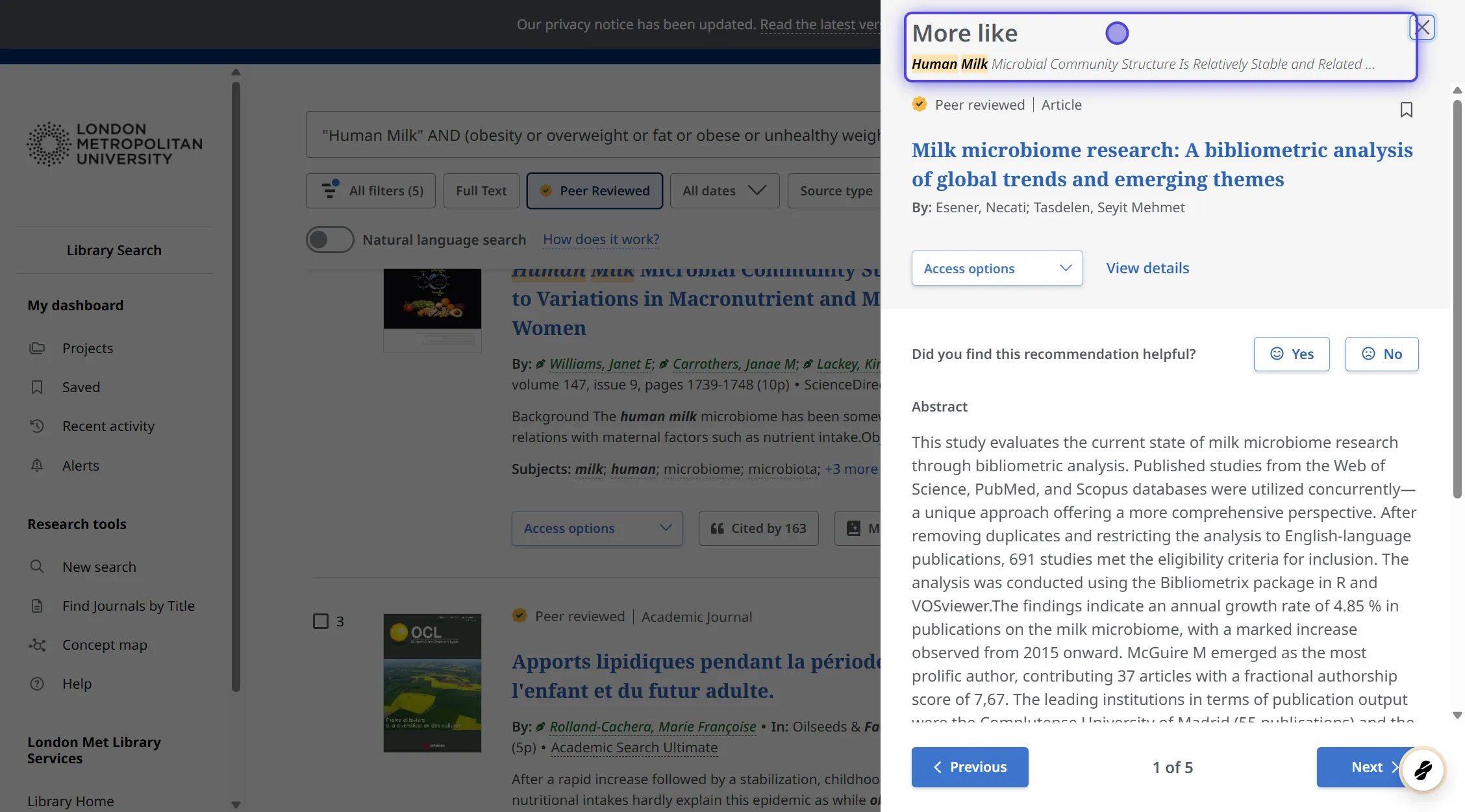Open Library Home link
1465x812 pixels.
coord(71,801)
